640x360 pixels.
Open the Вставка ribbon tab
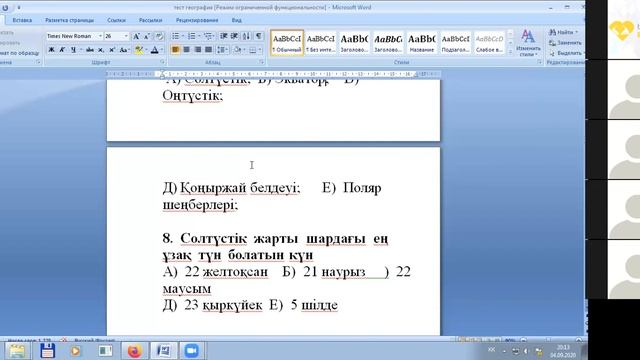coord(22,20)
